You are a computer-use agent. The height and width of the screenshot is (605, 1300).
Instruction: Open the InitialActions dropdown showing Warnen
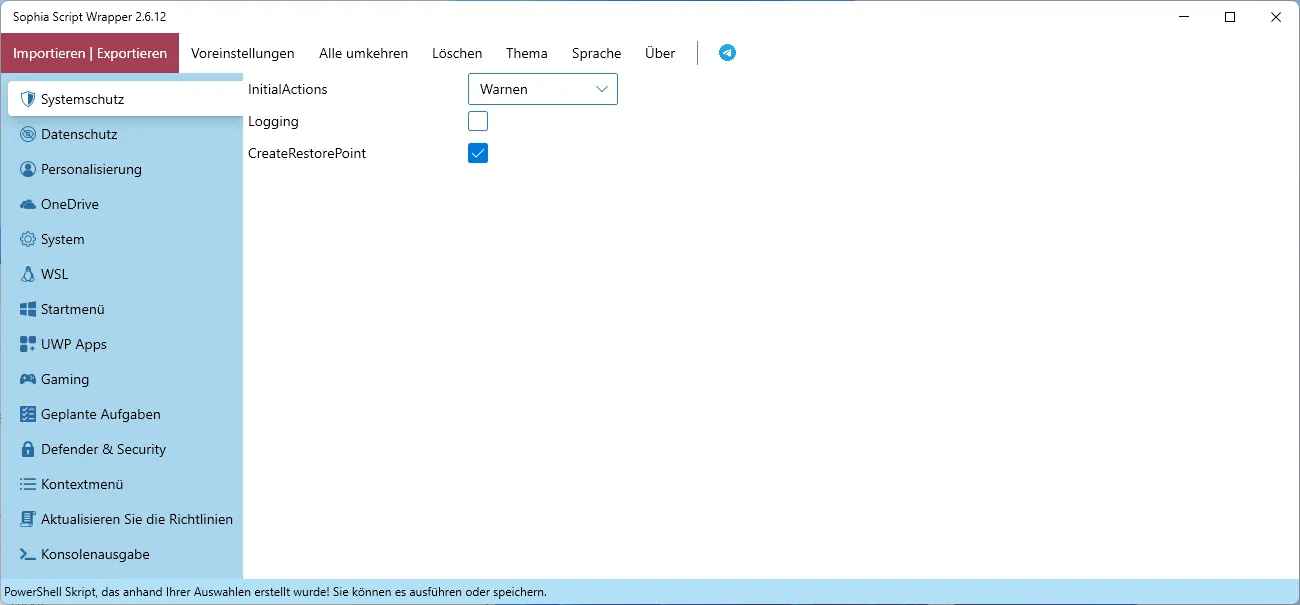(x=543, y=89)
